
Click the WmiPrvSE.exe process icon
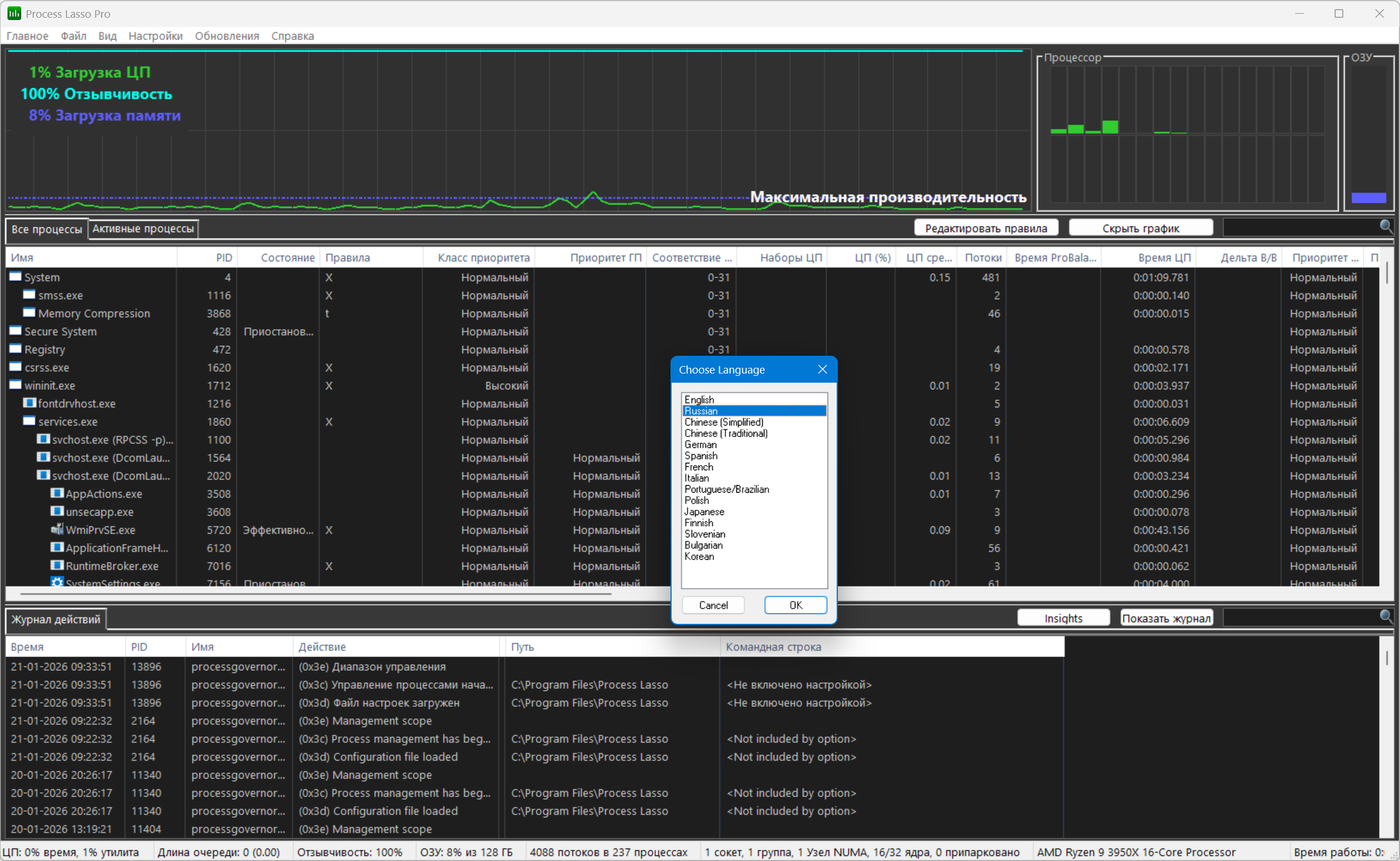point(57,529)
